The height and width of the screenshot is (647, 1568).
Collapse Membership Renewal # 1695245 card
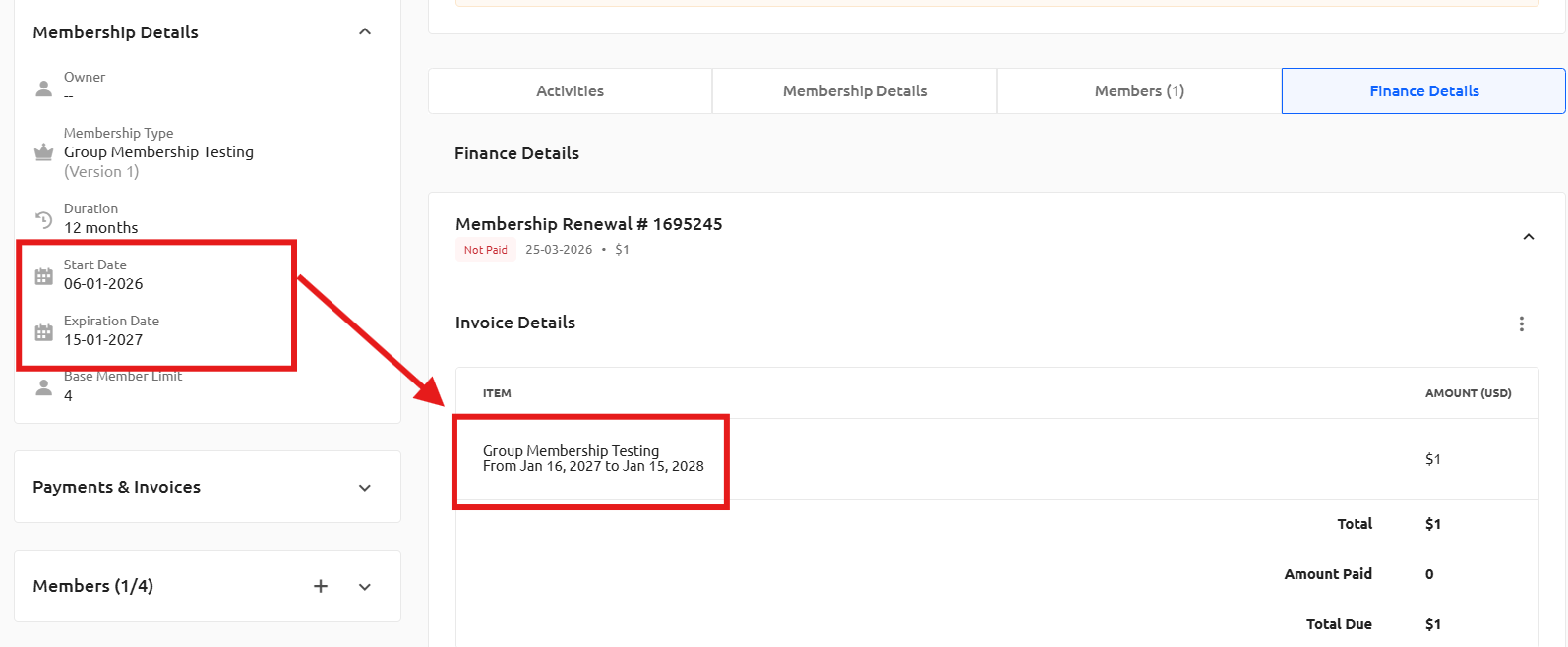[1529, 237]
